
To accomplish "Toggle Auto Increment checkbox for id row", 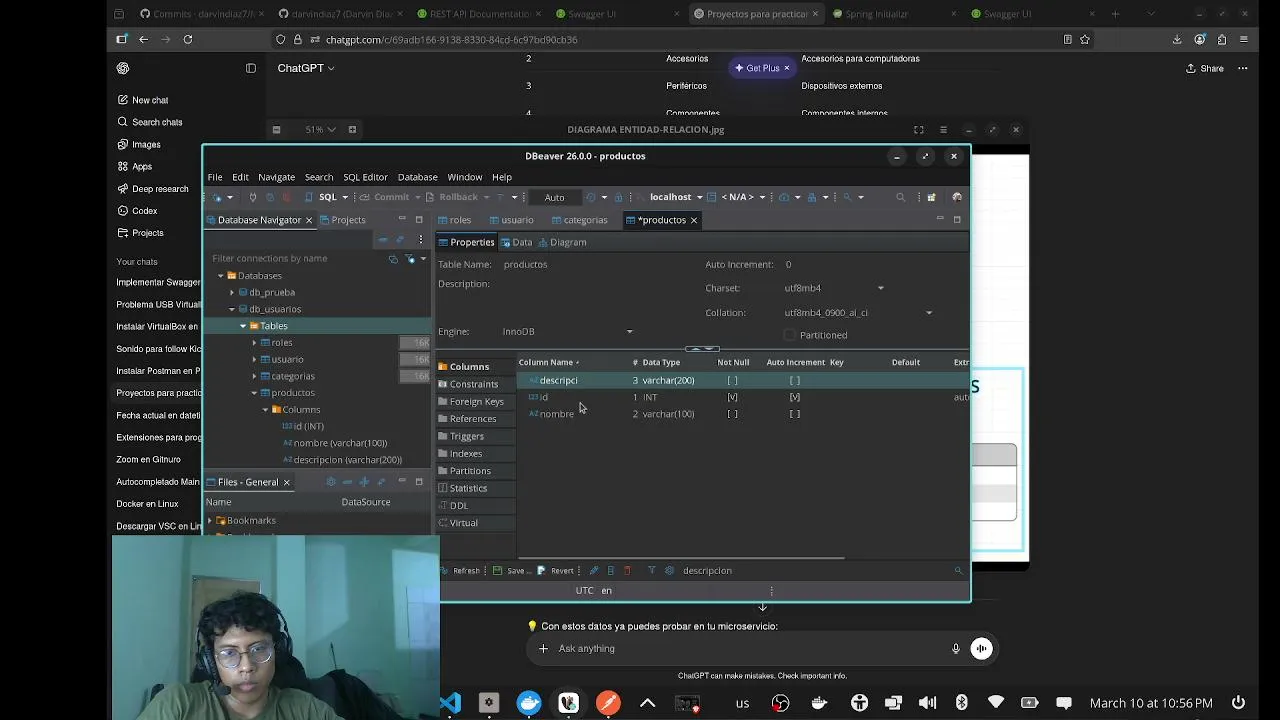I will point(795,397).
